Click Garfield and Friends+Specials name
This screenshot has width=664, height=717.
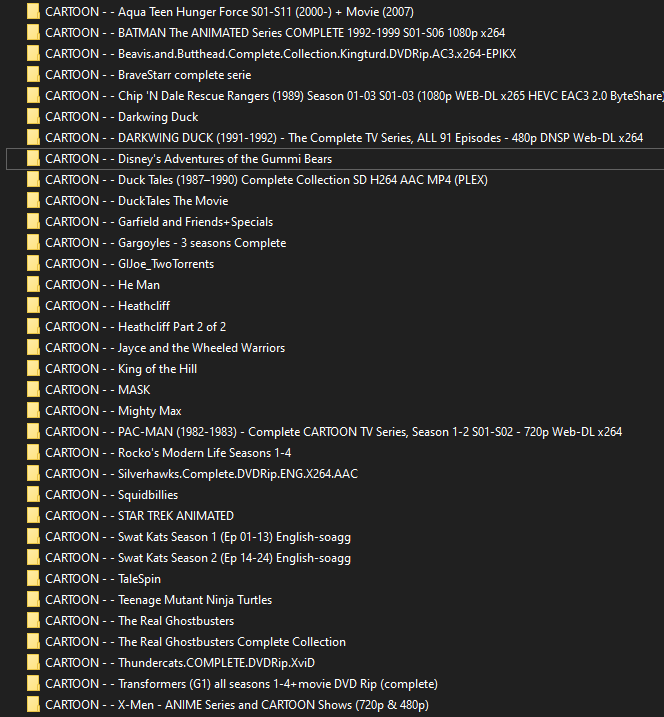coord(159,222)
